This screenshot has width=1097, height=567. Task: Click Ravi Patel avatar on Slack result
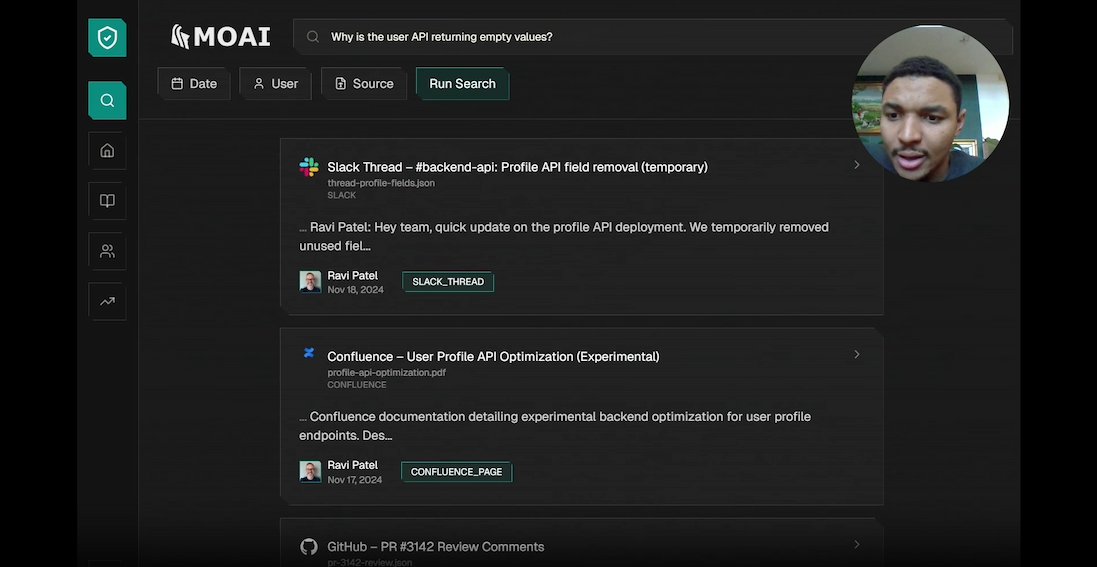(310, 281)
